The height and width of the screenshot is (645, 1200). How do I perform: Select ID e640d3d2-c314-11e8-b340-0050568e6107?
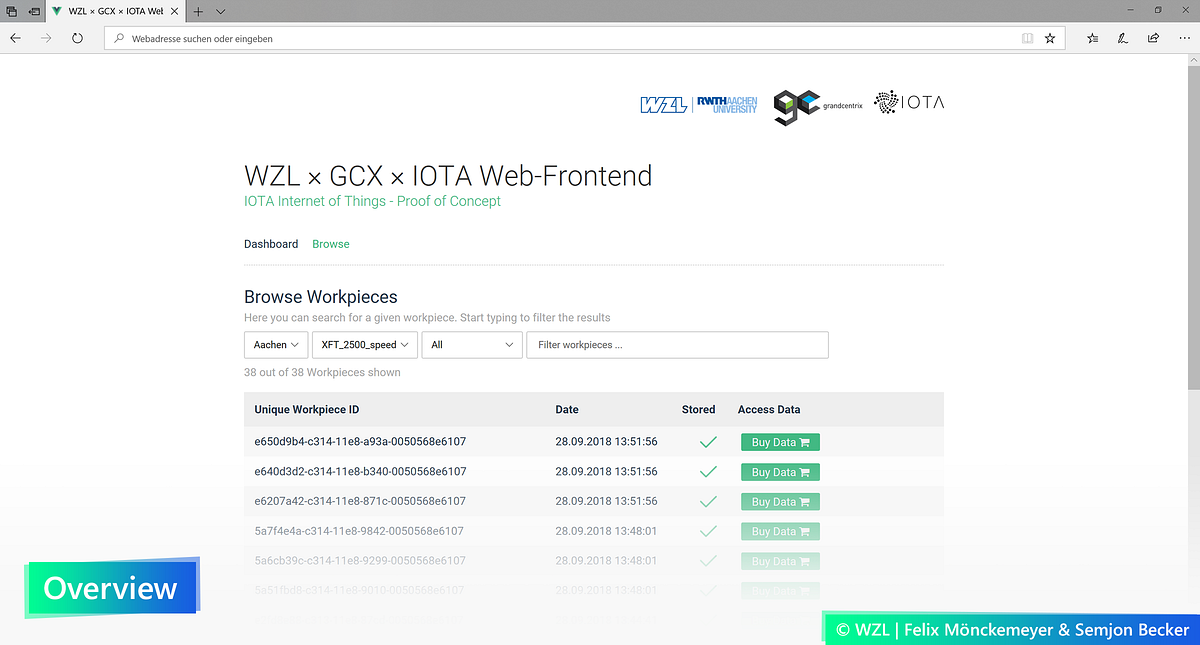coord(360,471)
